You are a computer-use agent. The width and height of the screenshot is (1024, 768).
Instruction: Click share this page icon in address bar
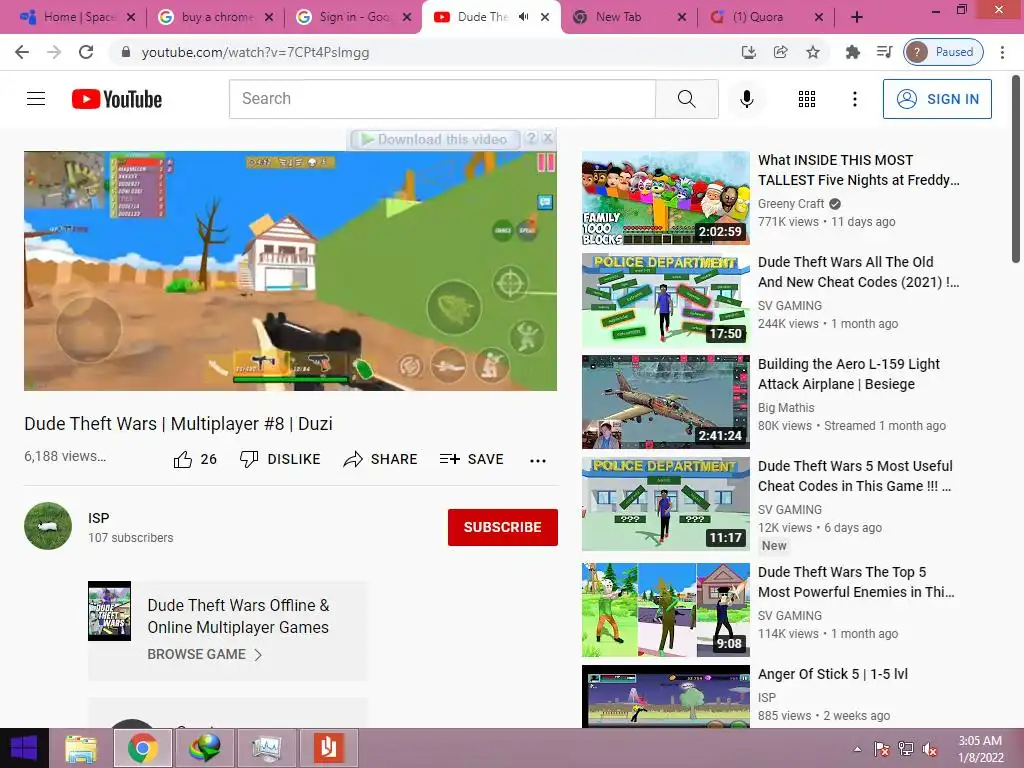point(780,52)
